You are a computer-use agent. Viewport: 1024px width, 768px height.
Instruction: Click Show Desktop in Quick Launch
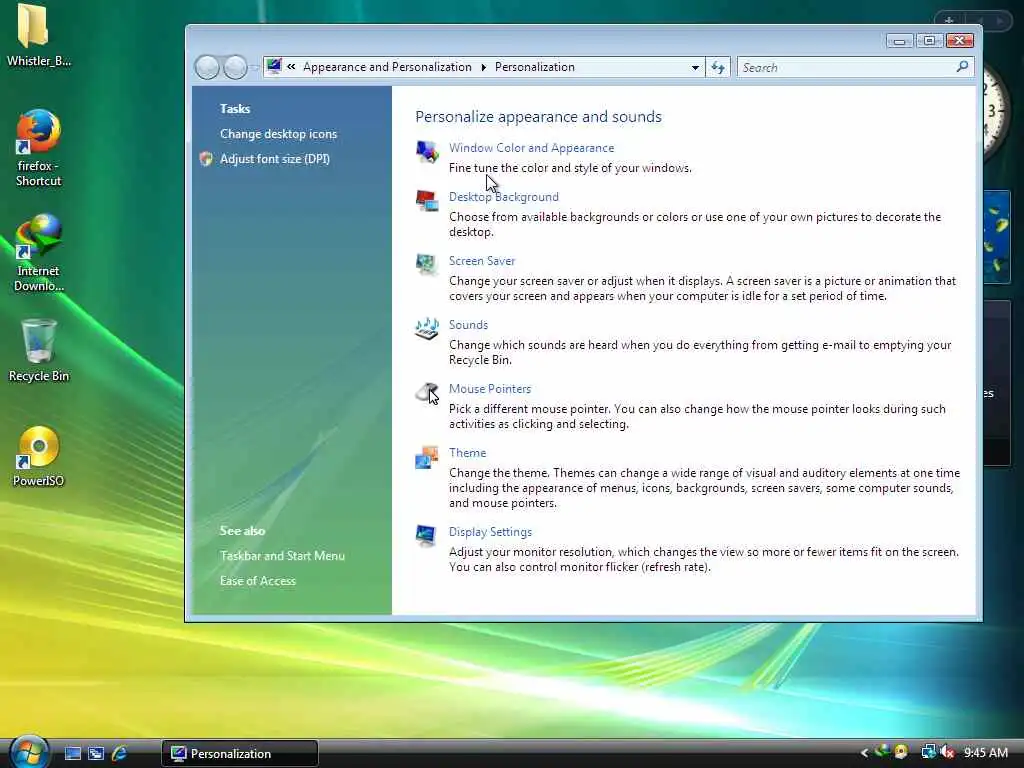(73, 754)
